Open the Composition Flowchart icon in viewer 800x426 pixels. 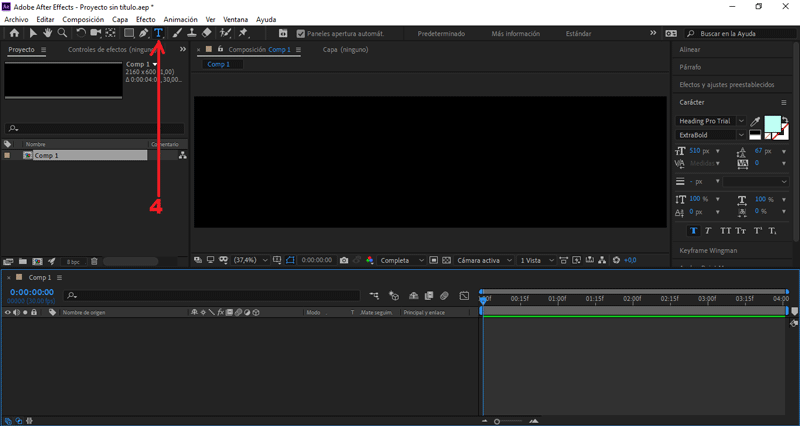pyautogui.click(x=603, y=260)
